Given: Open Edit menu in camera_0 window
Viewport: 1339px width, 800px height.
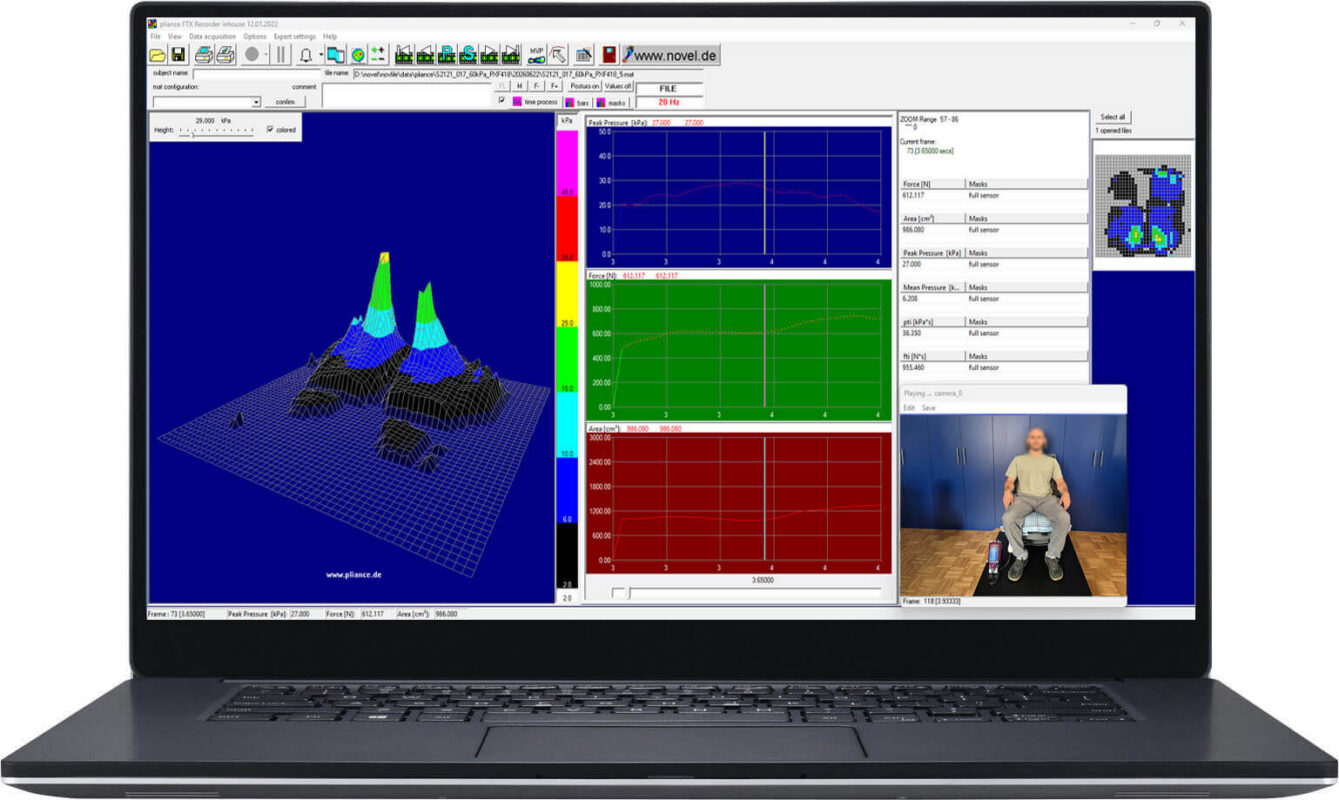Looking at the screenshot, I should tap(909, 408).
